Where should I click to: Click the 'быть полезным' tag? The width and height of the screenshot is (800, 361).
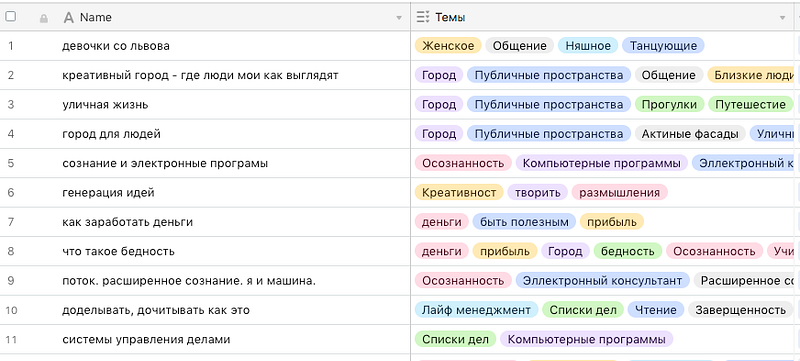(524, 222)
